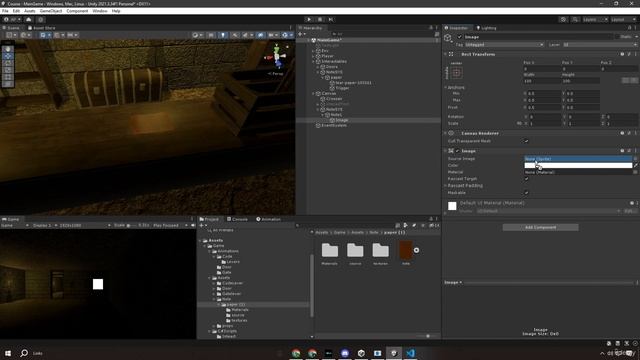This screenshot has width=640, height=360.
Task: Select the Move tool in scene overlay
Action: coord(8,56)
